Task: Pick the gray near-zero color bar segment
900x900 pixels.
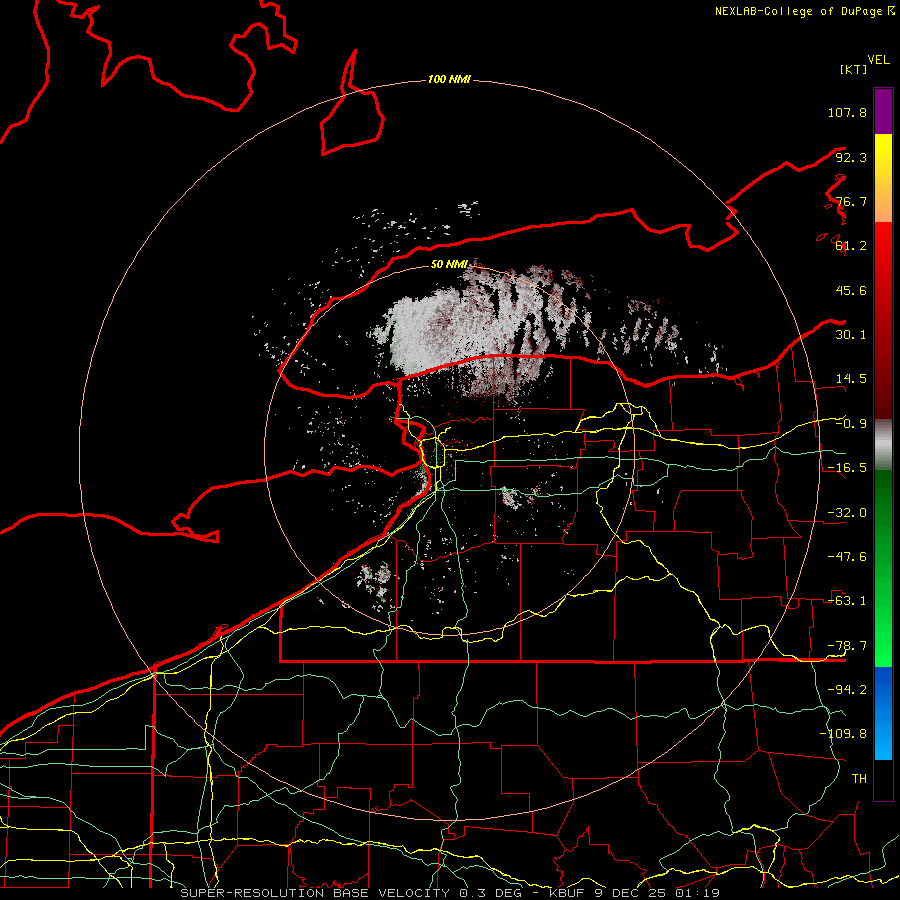Action: (883, 443)
